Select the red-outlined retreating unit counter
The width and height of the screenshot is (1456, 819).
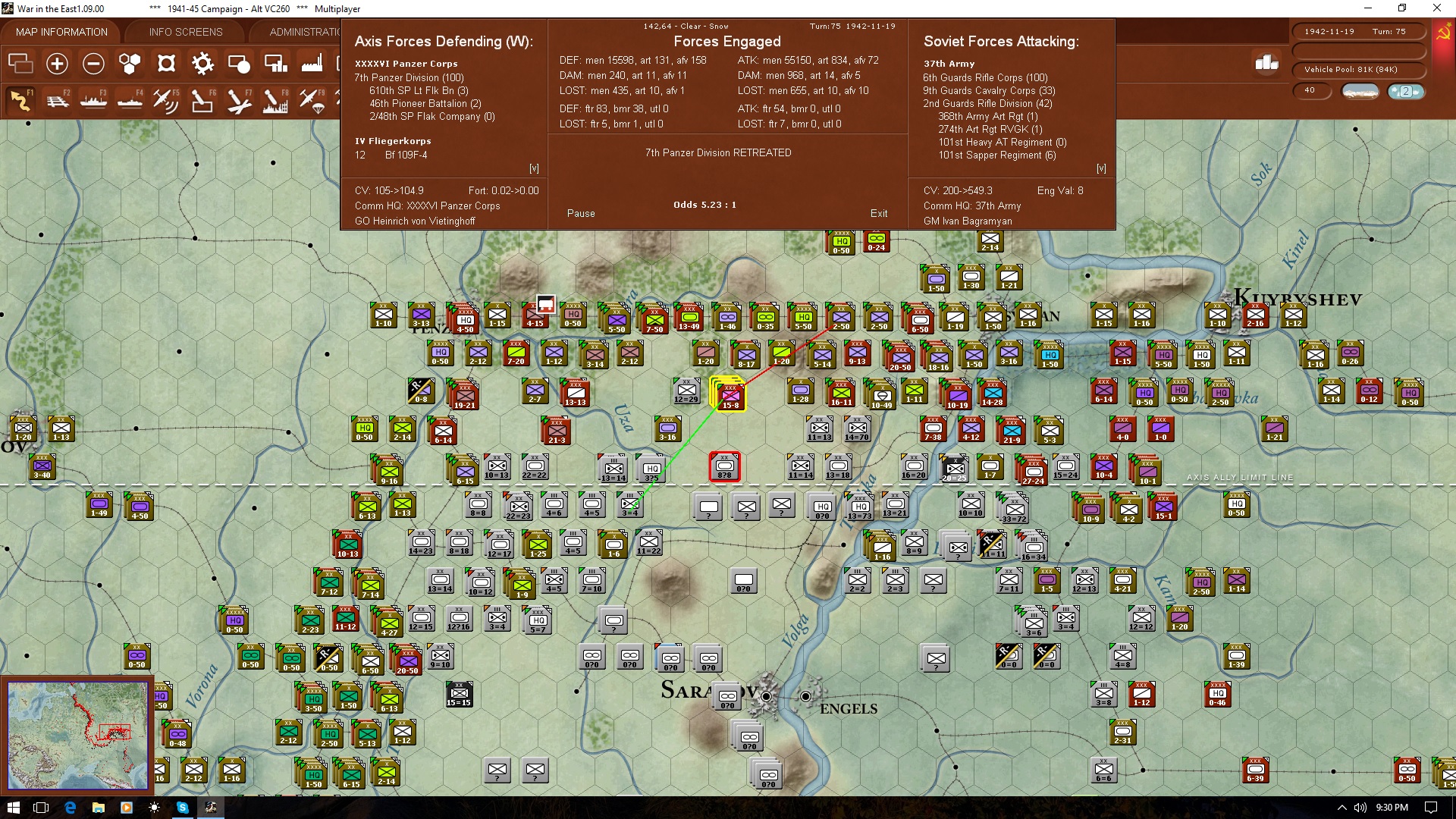pyautogui.click(x=724, y=466)
